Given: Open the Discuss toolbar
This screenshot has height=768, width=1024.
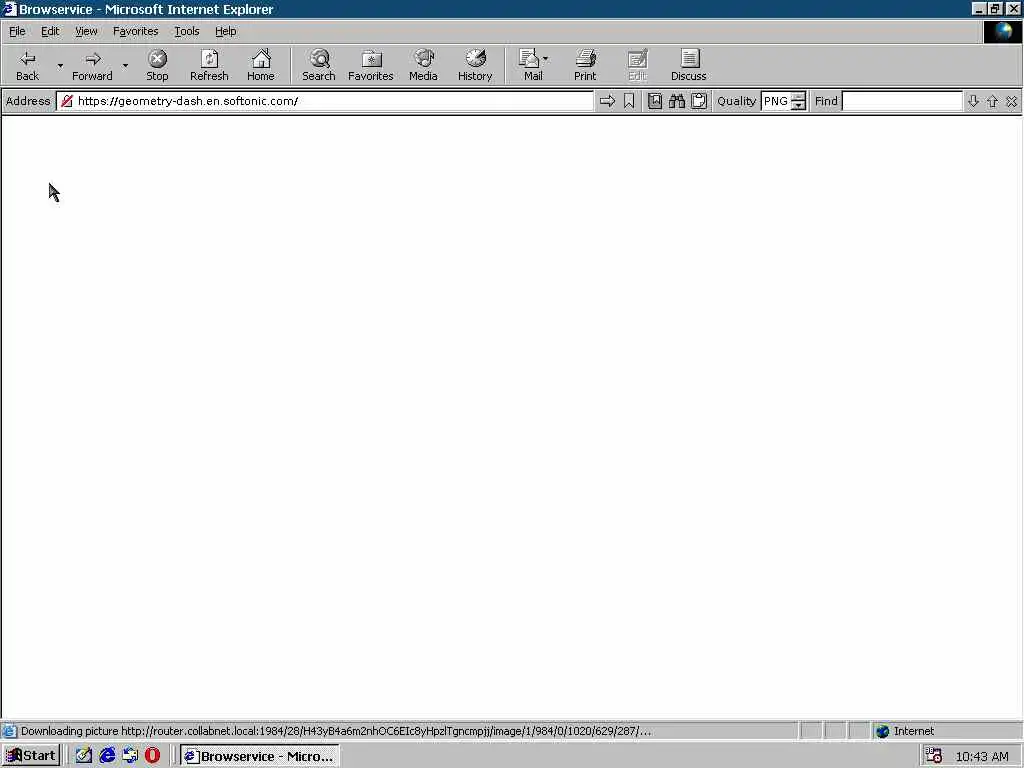Looking at the screenshot, I should point(688,65).
